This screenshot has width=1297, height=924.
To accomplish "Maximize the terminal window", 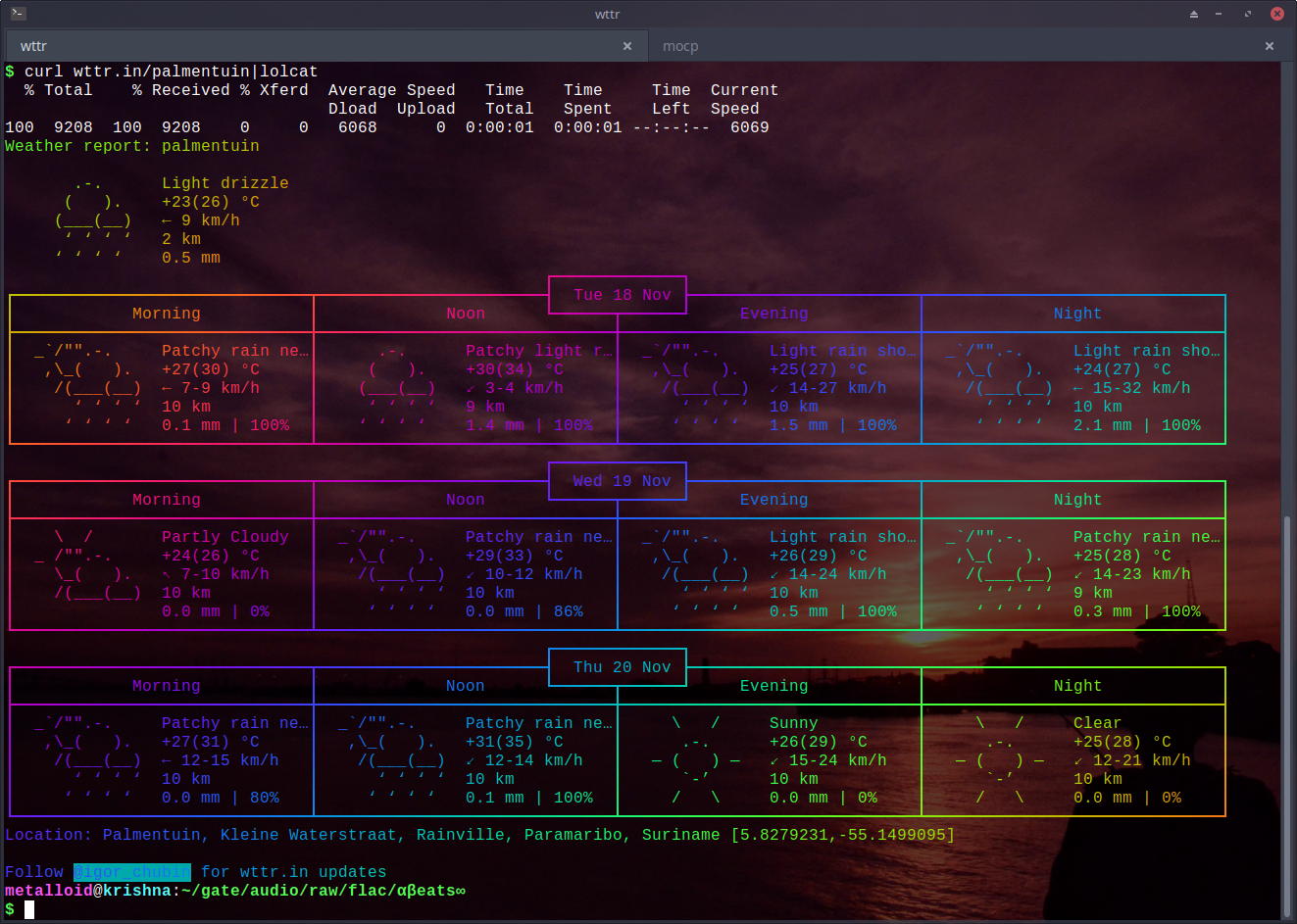I will (x=1247, y=14).
